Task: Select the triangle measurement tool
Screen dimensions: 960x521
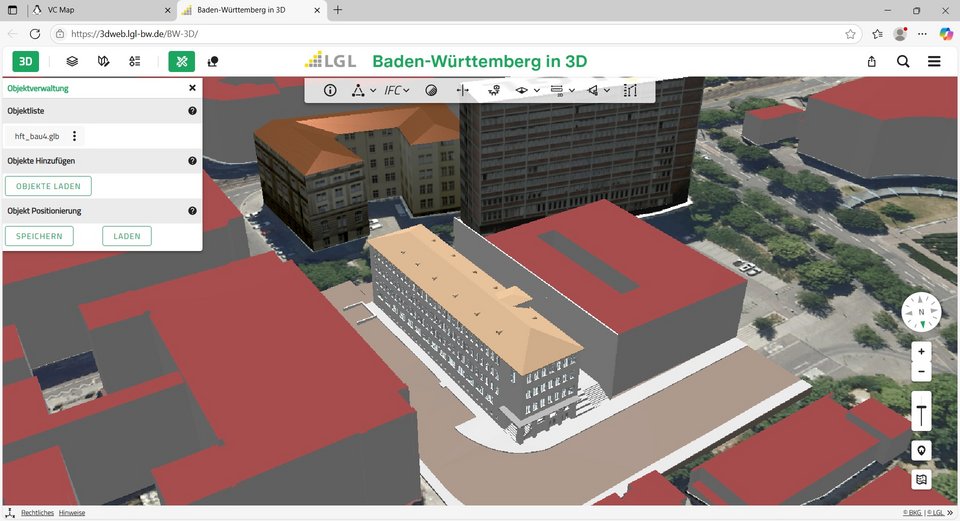Action: tap(358, 91)
